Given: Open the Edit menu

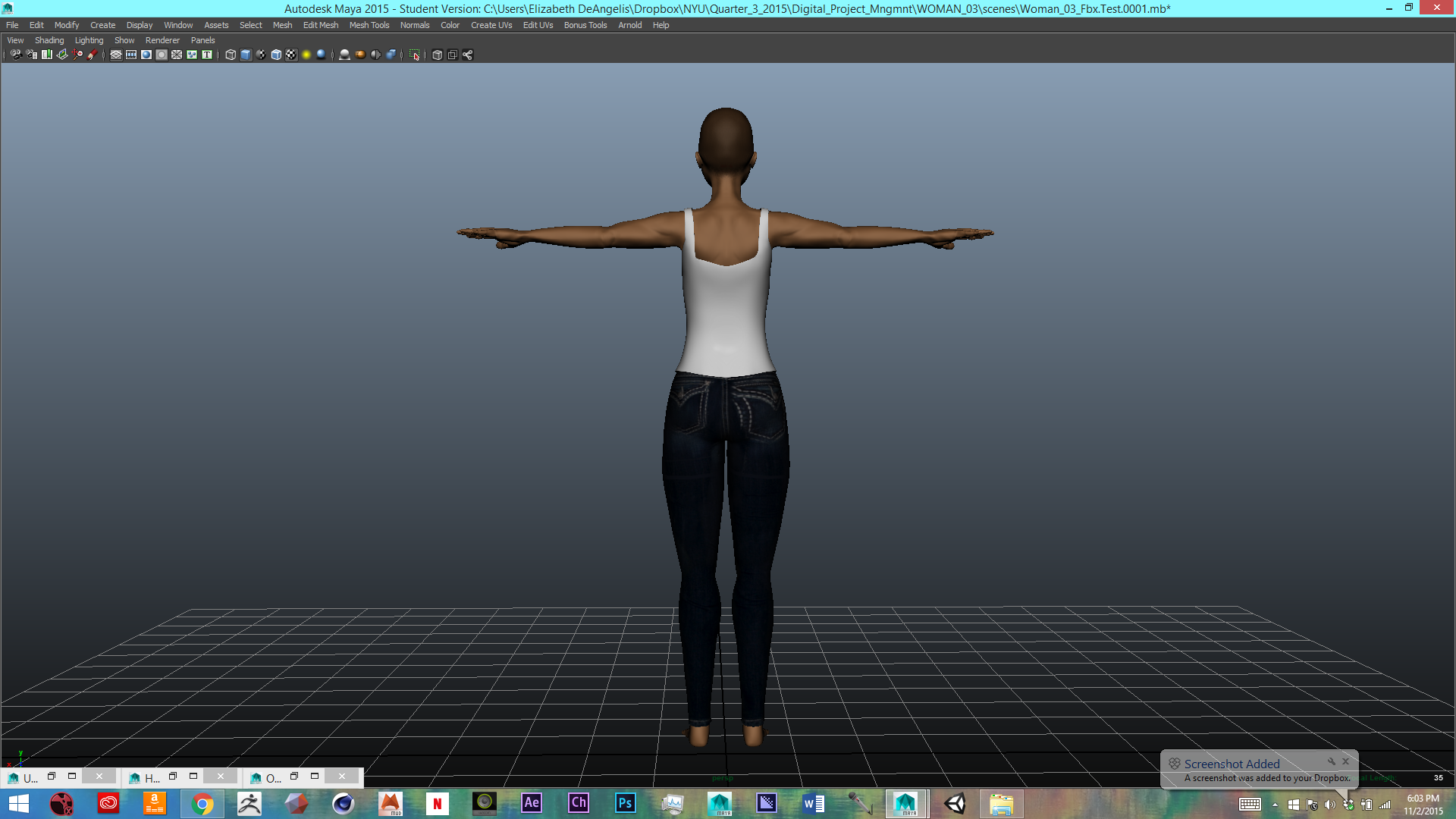Looking at the screenshot, I should click(x=36, y=25).
